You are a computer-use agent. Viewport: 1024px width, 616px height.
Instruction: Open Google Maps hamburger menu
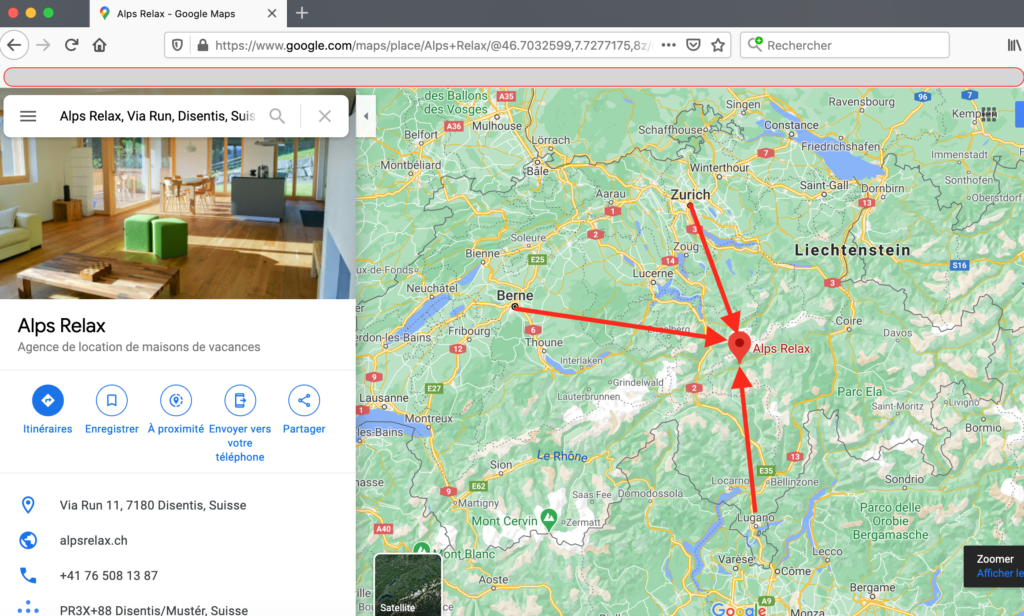(28, 116)
